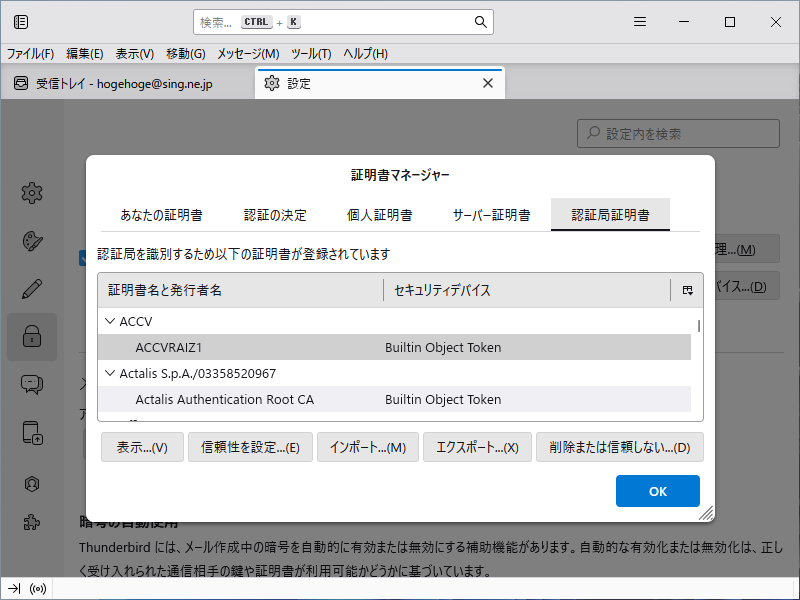This screenshot has height=600, width=800.
Task: Confirm dialog with OK button
Action: tap(658, 491)
